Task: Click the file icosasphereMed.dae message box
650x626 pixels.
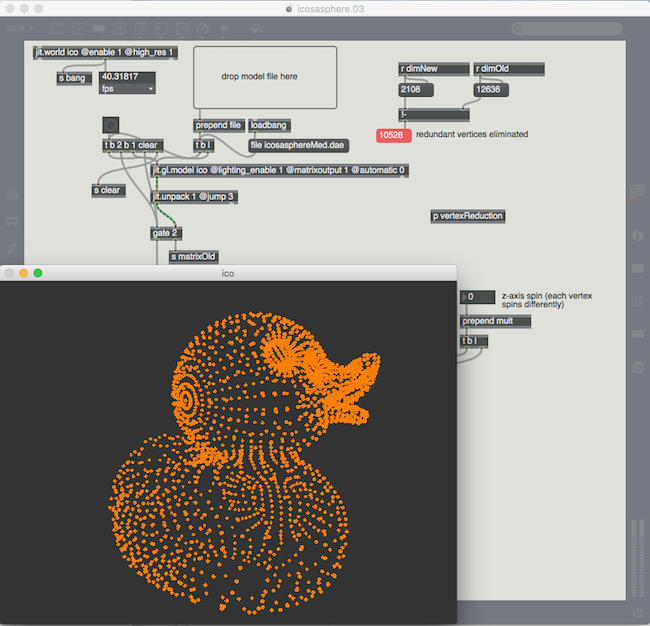Action: point(298,146)
